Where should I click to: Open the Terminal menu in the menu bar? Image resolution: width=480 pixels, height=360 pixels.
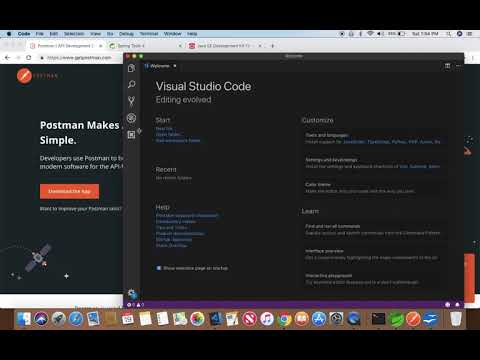pos(149,34)
